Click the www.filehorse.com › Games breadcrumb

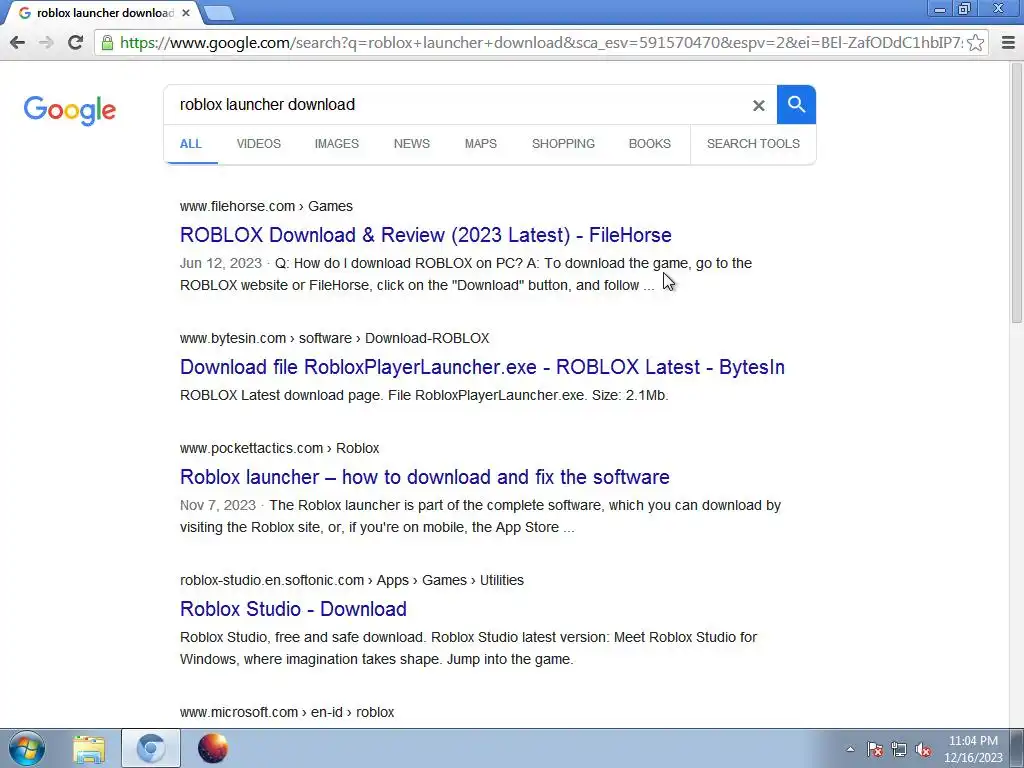click(266, 206)
